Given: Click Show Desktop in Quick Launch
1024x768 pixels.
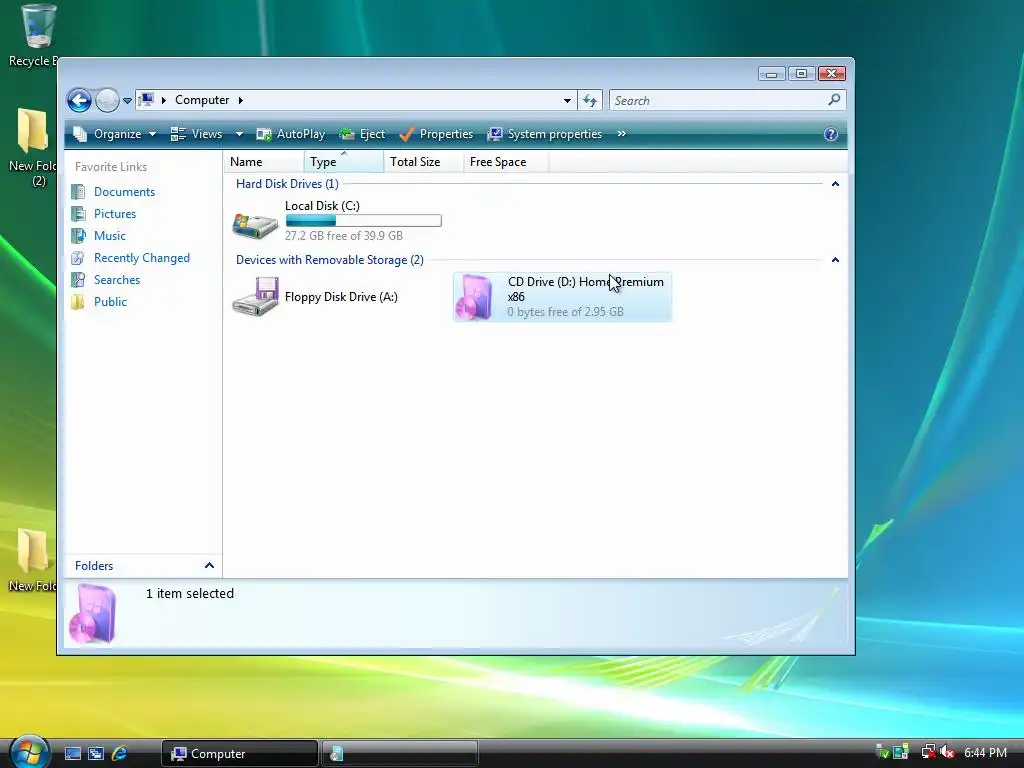Looking at the screenshot, I should click(x=72, y=754).
